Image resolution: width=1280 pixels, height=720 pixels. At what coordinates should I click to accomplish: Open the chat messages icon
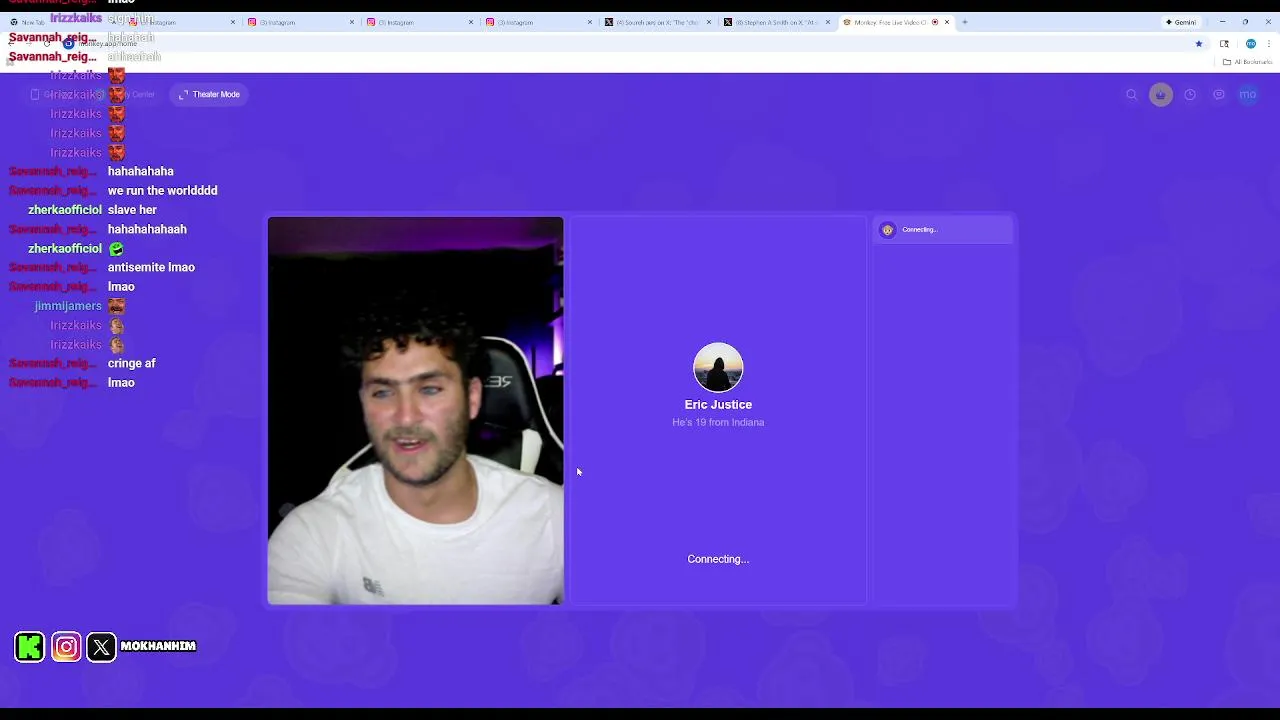[1219, 95]
